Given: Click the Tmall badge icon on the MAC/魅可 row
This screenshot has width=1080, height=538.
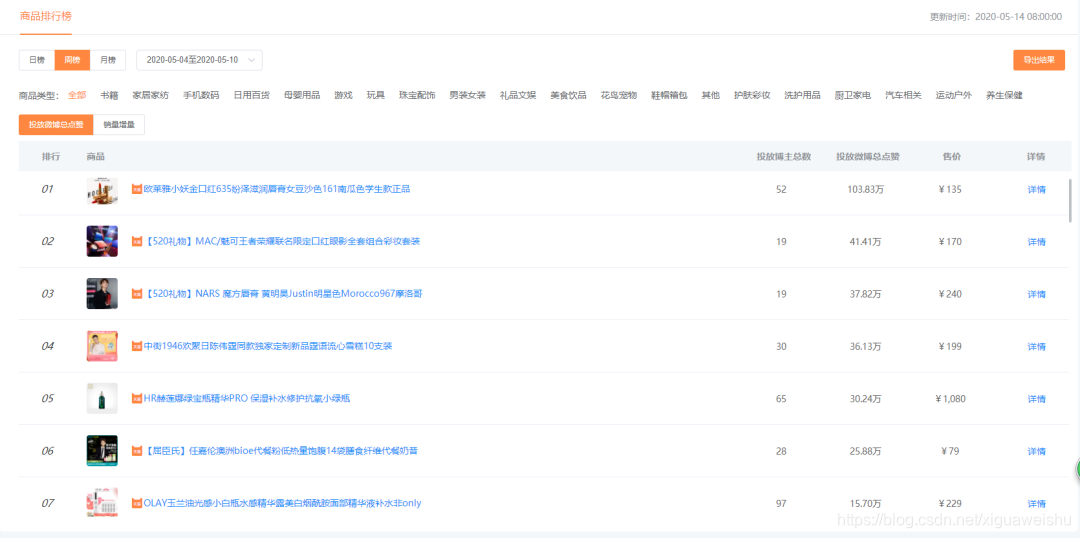Looking at the screenshot, I should click(137, 242).
